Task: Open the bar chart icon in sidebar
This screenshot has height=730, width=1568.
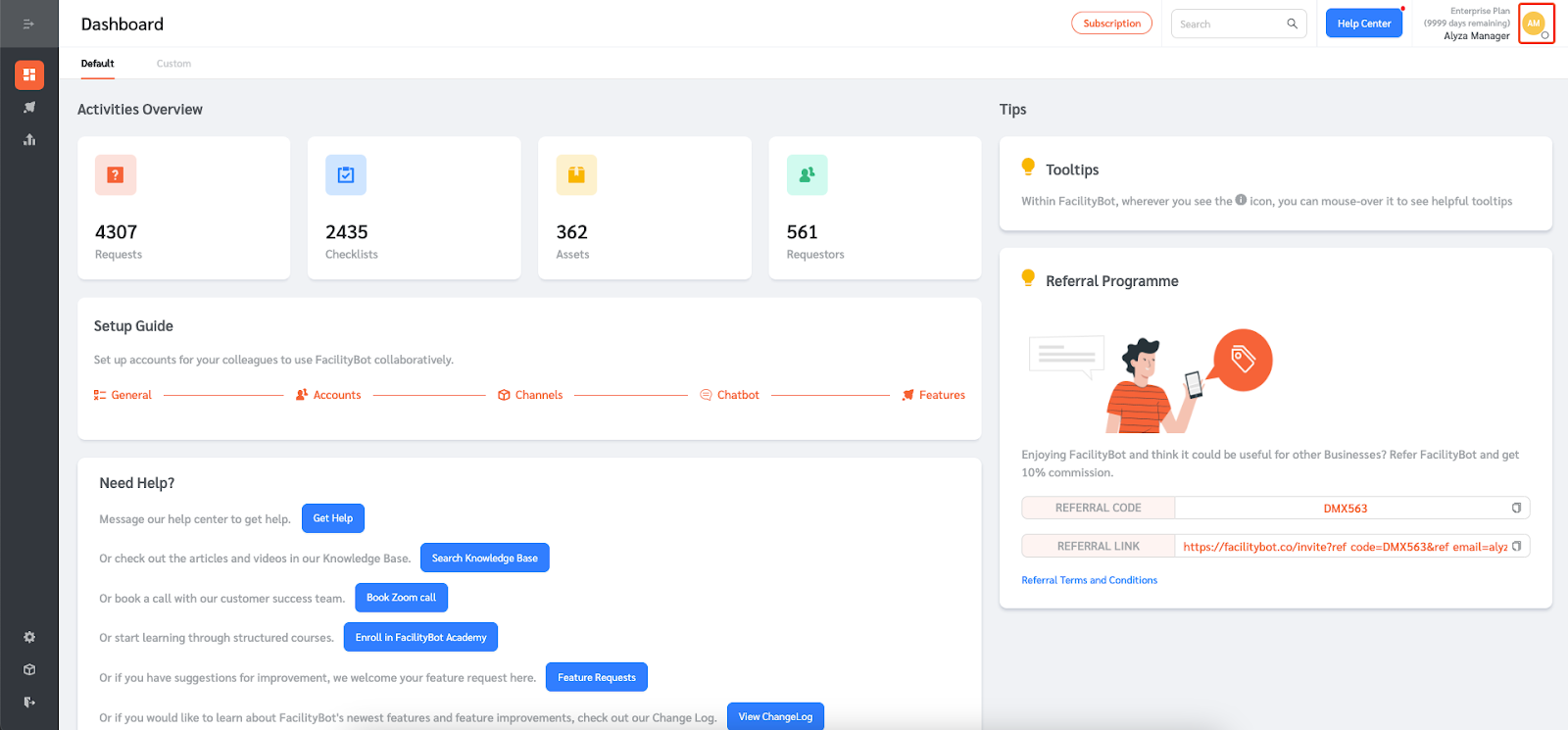Action: click(29, 139)
